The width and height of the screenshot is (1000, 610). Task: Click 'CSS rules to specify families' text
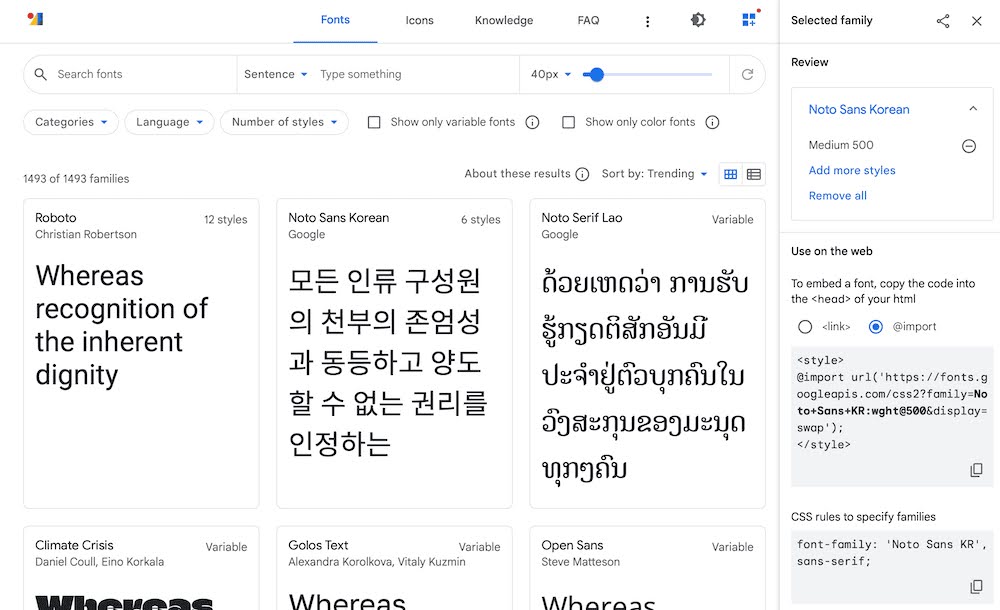tap(864, 517)
